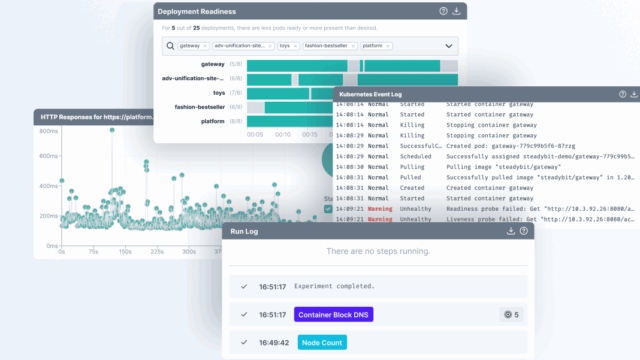Click the 00:10 time axis label
640x360 pixels.
282,135
